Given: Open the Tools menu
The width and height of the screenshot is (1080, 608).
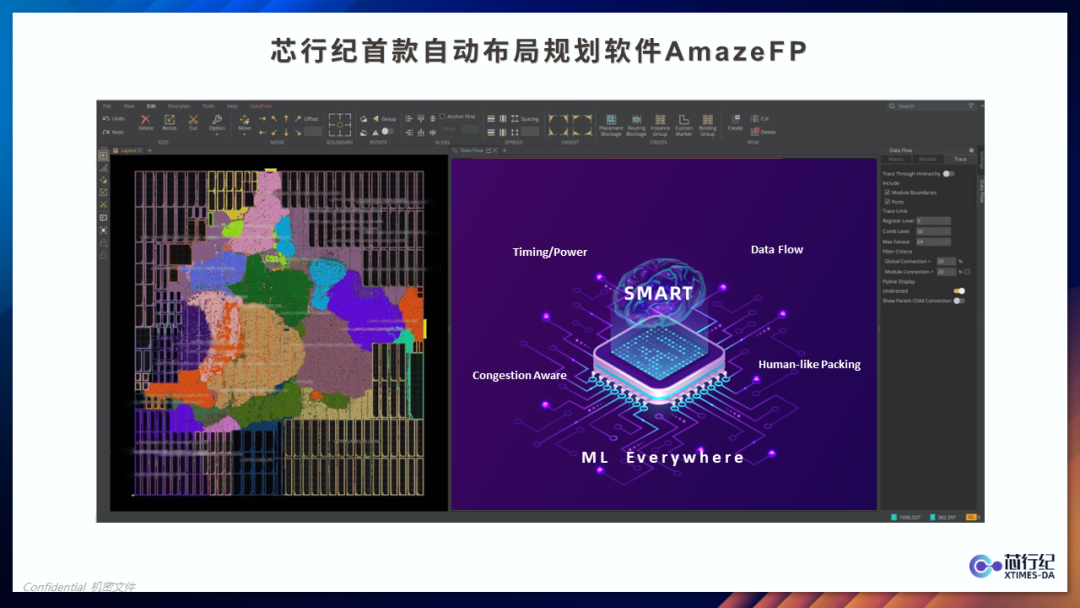Looking at the screenshot, I should [208, 106].
